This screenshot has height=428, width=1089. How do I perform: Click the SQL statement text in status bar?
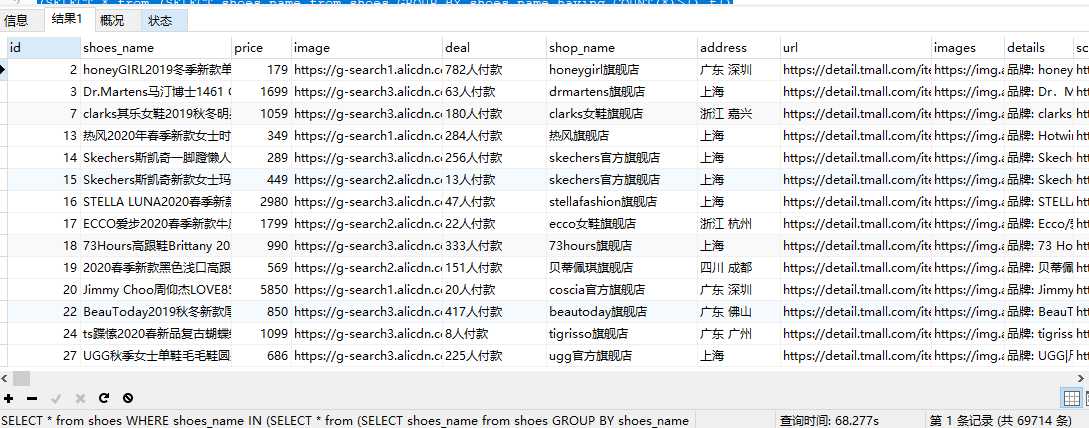345,420
